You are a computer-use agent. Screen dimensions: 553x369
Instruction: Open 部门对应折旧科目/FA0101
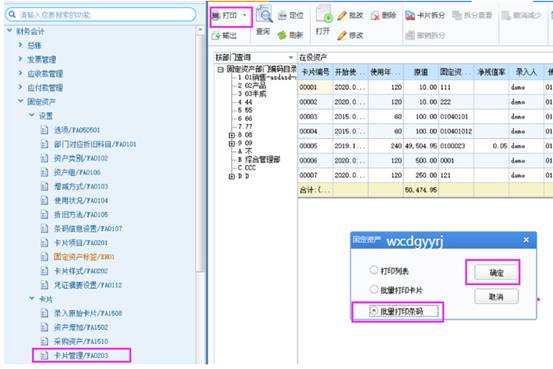pyautogui.click(x=95, y=144)
